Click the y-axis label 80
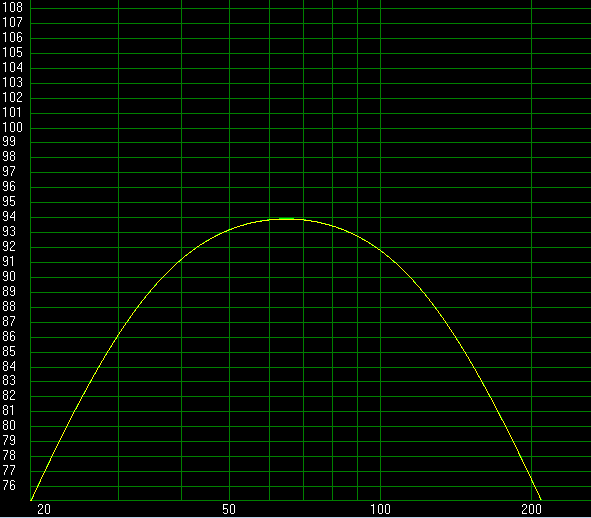591x518 pixels. pyautogui.click(x=9, y=425)
